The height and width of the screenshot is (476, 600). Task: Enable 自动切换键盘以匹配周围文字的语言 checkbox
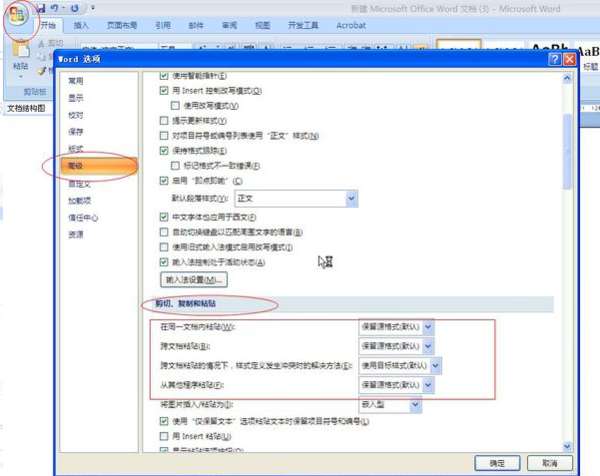point(164,232)
